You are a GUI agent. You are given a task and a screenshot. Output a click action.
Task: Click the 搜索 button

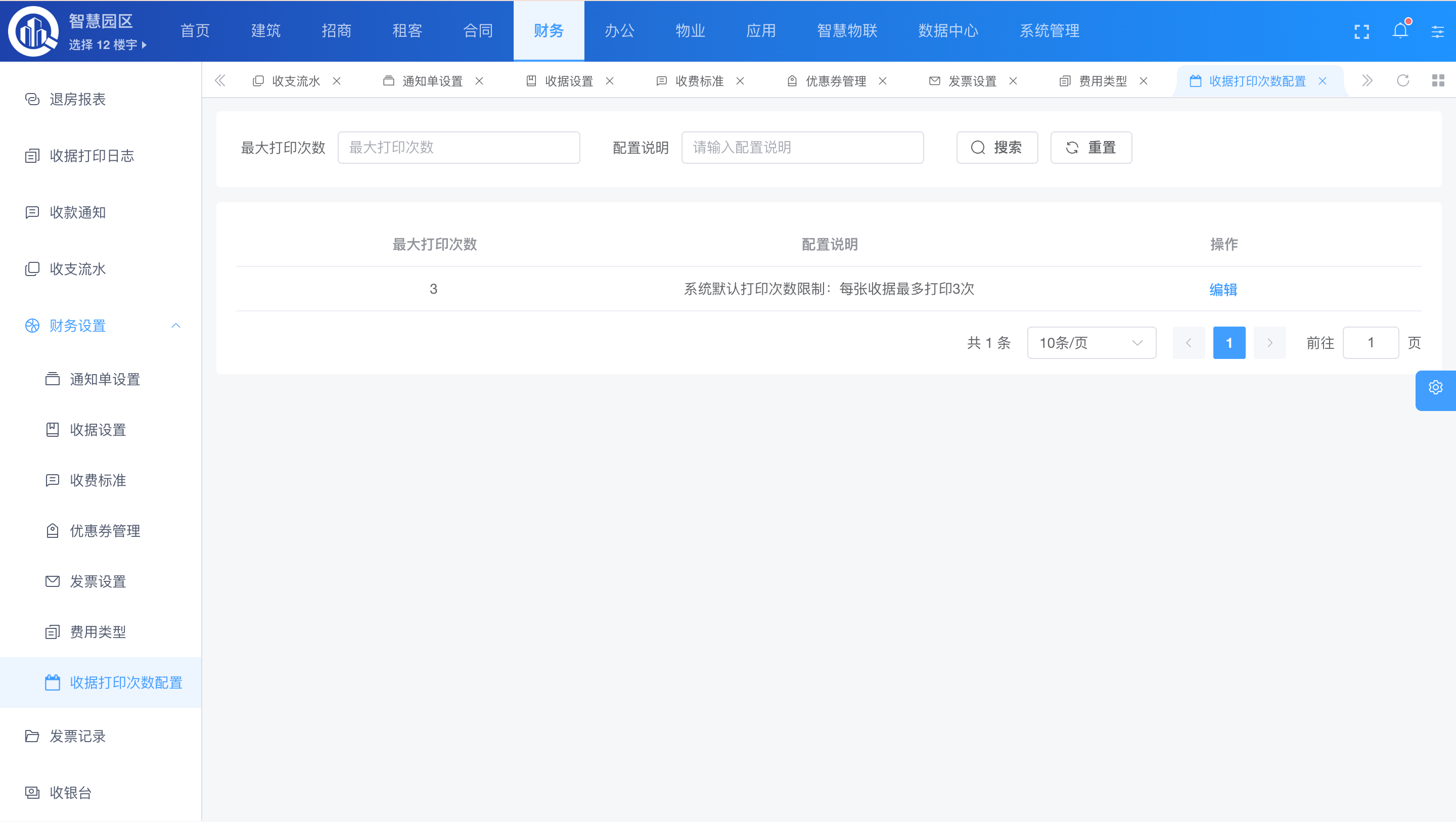coord(996,148)
